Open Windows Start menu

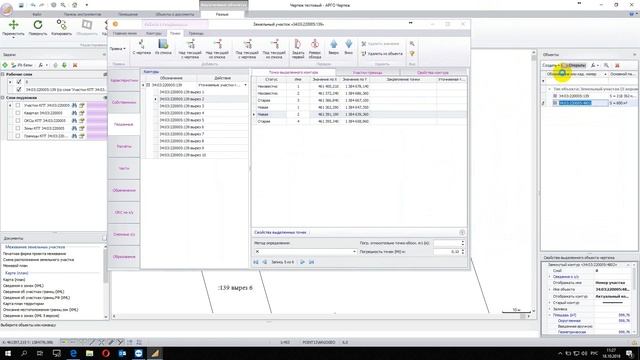(x=7, y=353)
